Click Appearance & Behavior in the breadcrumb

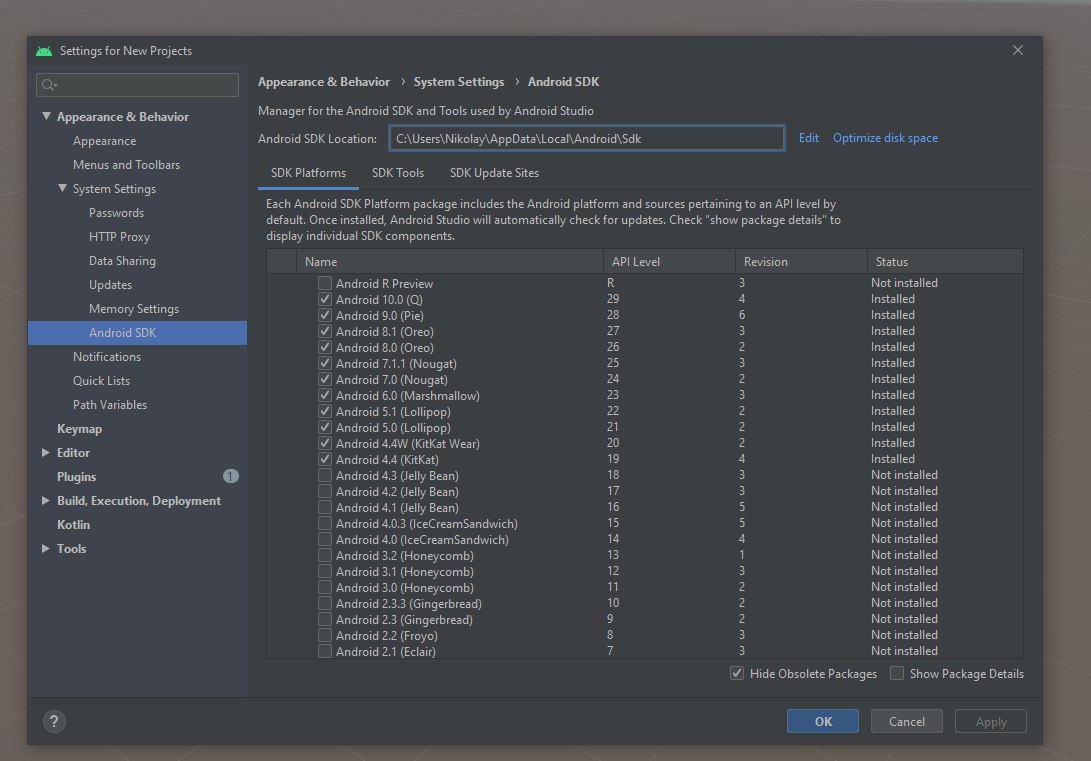pyautogui.click(x=324, y=81)
